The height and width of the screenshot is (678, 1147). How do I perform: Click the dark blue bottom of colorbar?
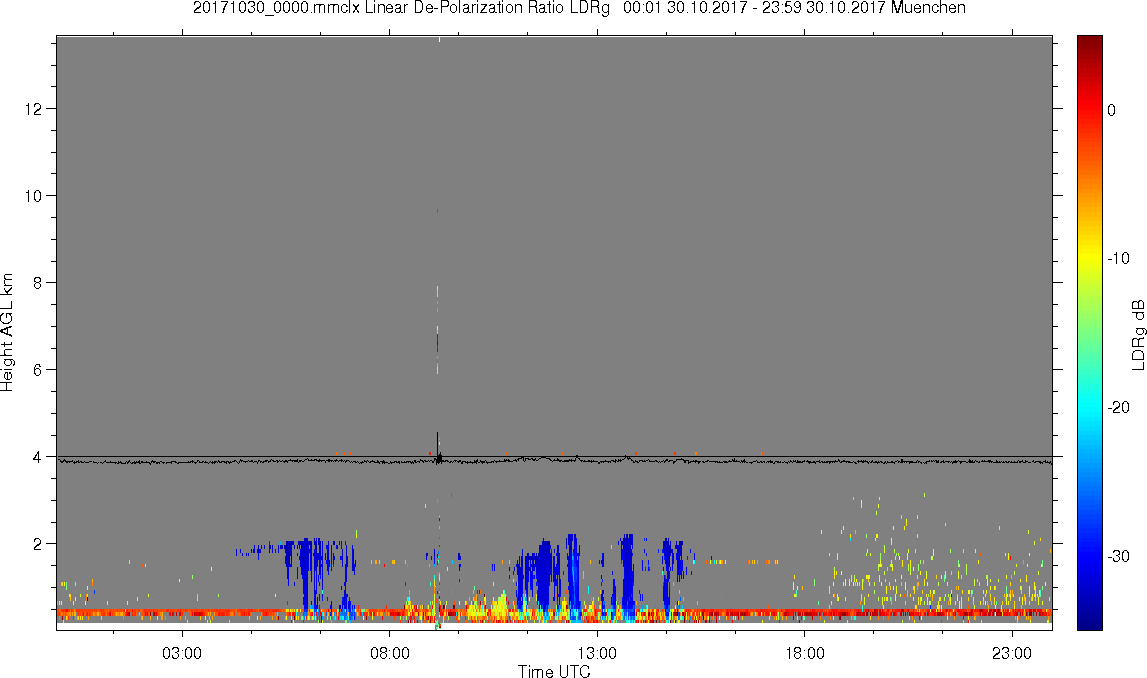[1089, 622]
